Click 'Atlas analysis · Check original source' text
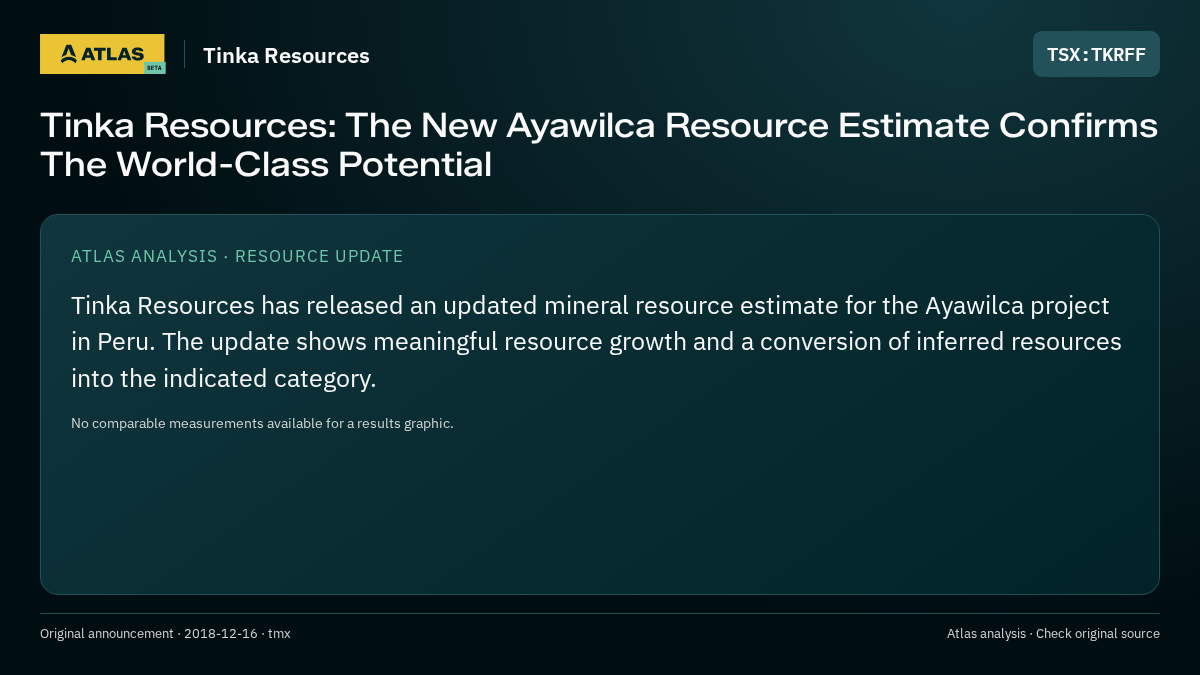 coord(1053,634)
